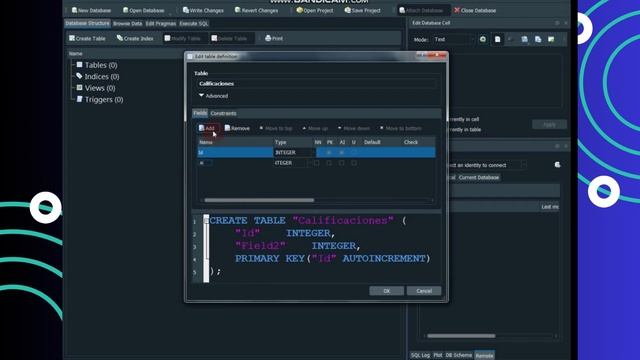Viewport: 640px width, 360px height.
Task: Open the Type dropdown for the Id field
Action: 295,152
